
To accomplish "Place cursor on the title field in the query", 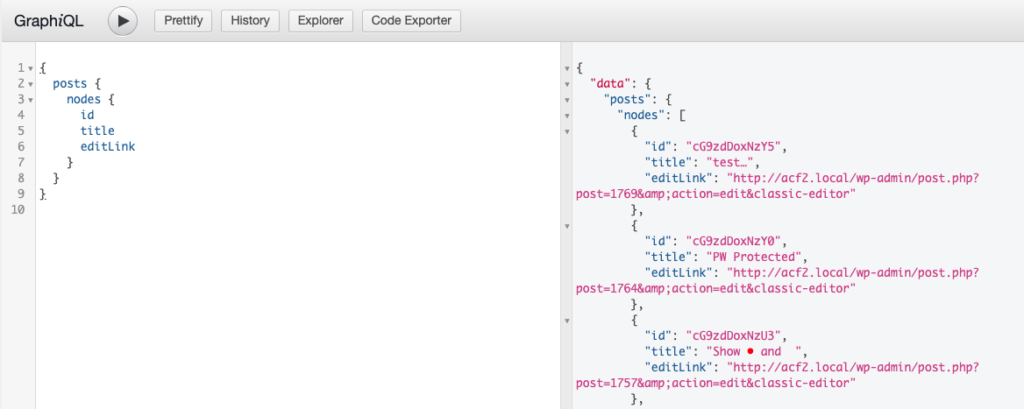I will pos(97,131).
